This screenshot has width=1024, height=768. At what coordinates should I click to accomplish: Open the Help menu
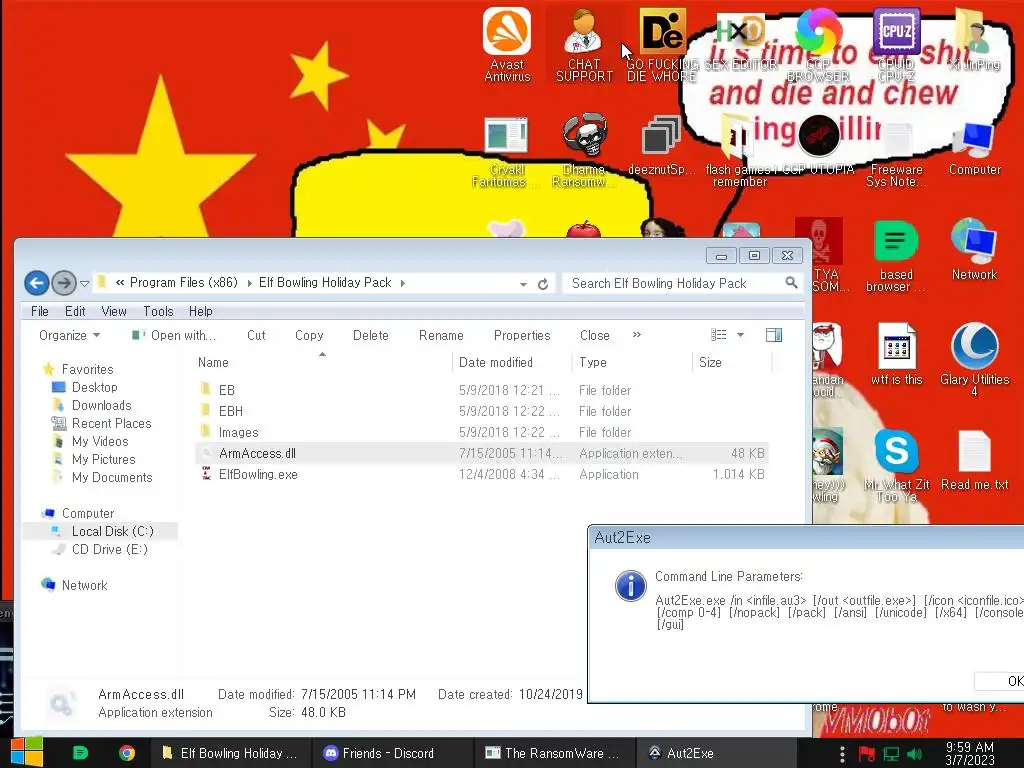200,312
